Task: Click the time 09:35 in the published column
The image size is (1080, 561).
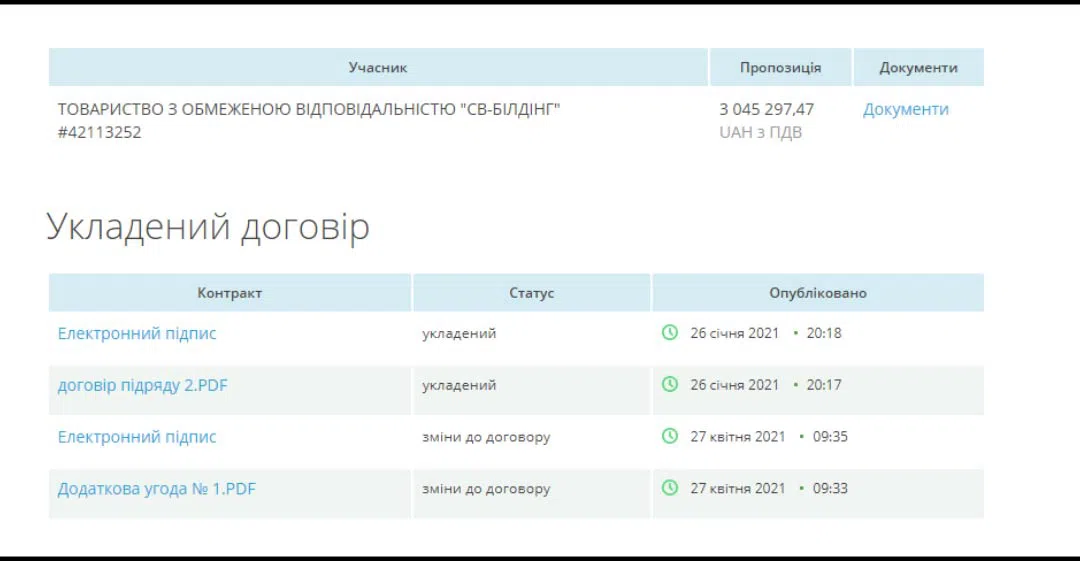Action: pyautogui.click(x=830, y=436)
